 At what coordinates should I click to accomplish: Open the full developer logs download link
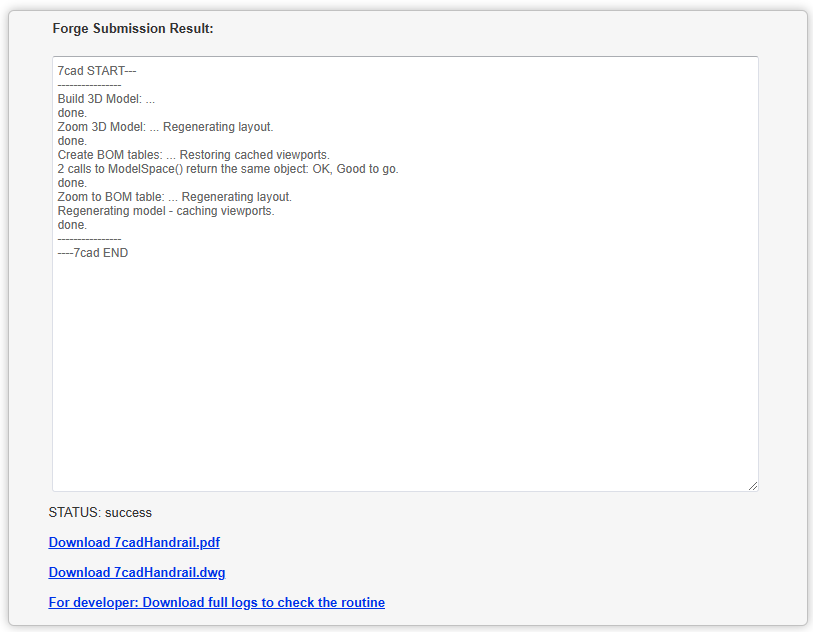point(216,603)
